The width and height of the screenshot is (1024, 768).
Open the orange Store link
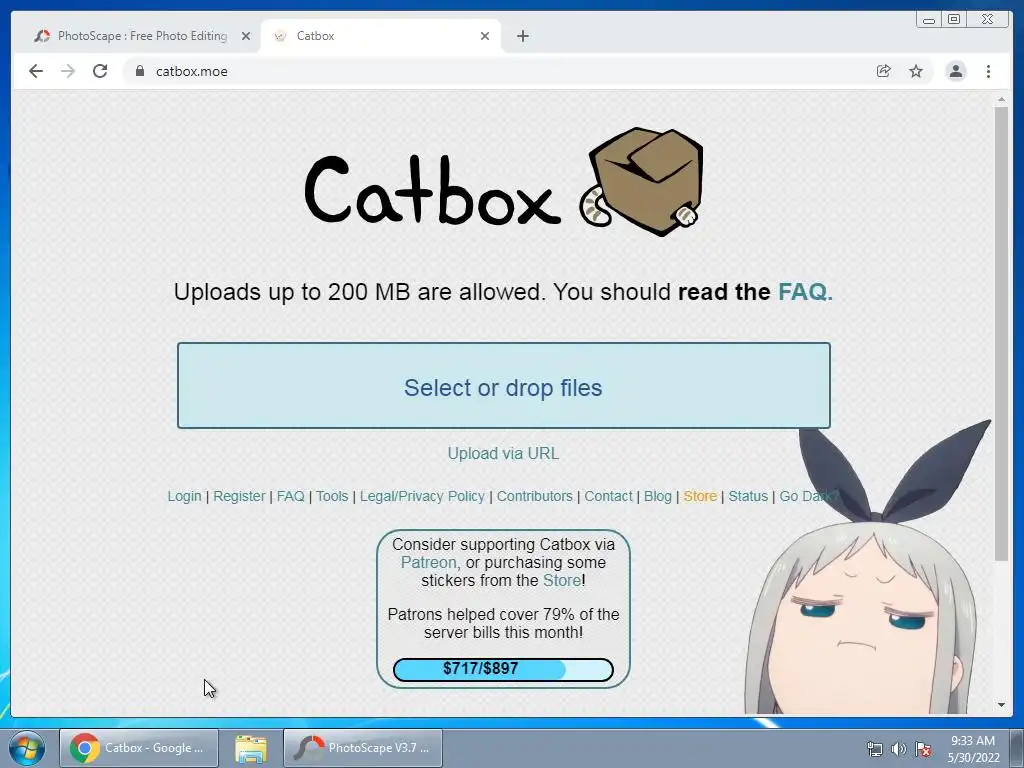[x=700, y=496]
